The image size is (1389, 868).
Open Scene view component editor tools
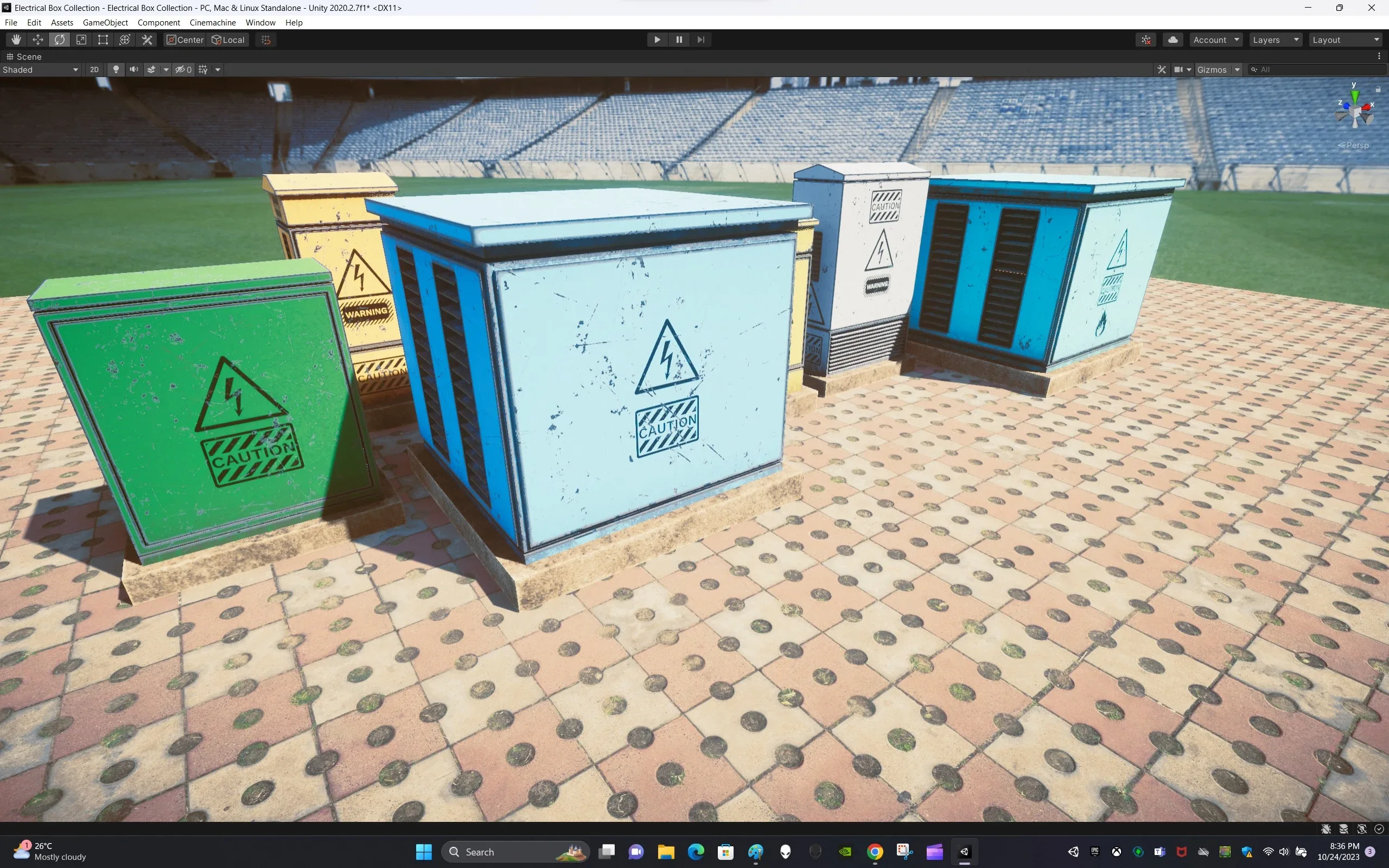tap(1162, 69)
